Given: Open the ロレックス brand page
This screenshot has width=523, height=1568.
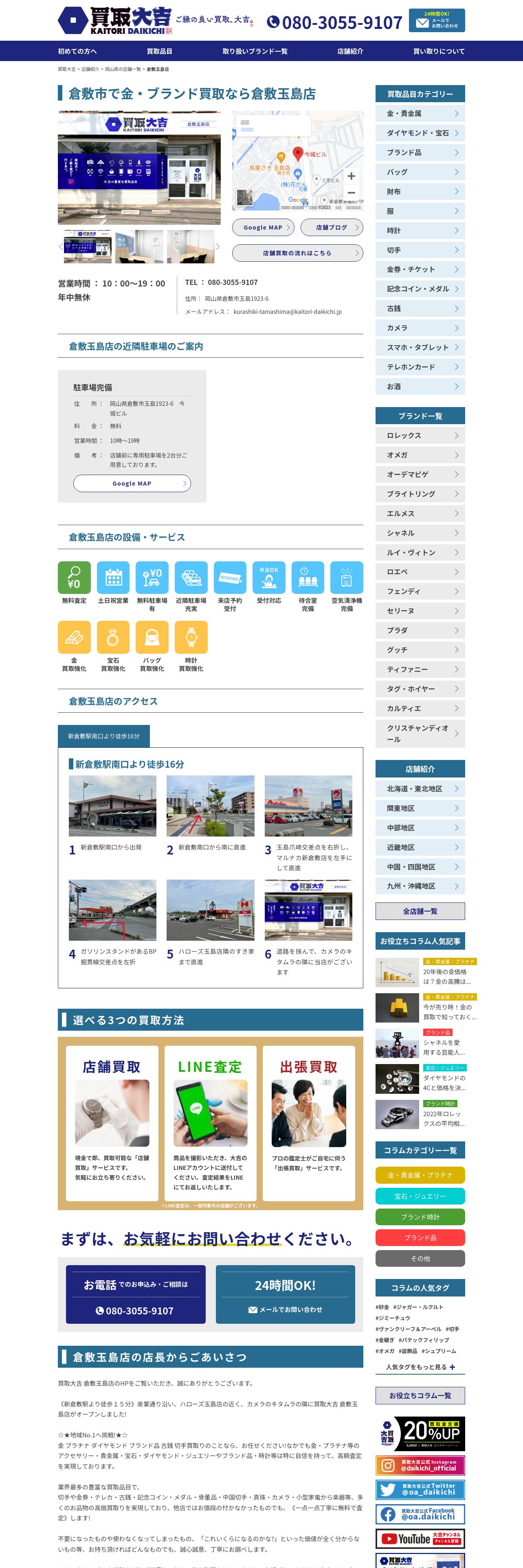Looking at the screenshot, I should [420, 435].
